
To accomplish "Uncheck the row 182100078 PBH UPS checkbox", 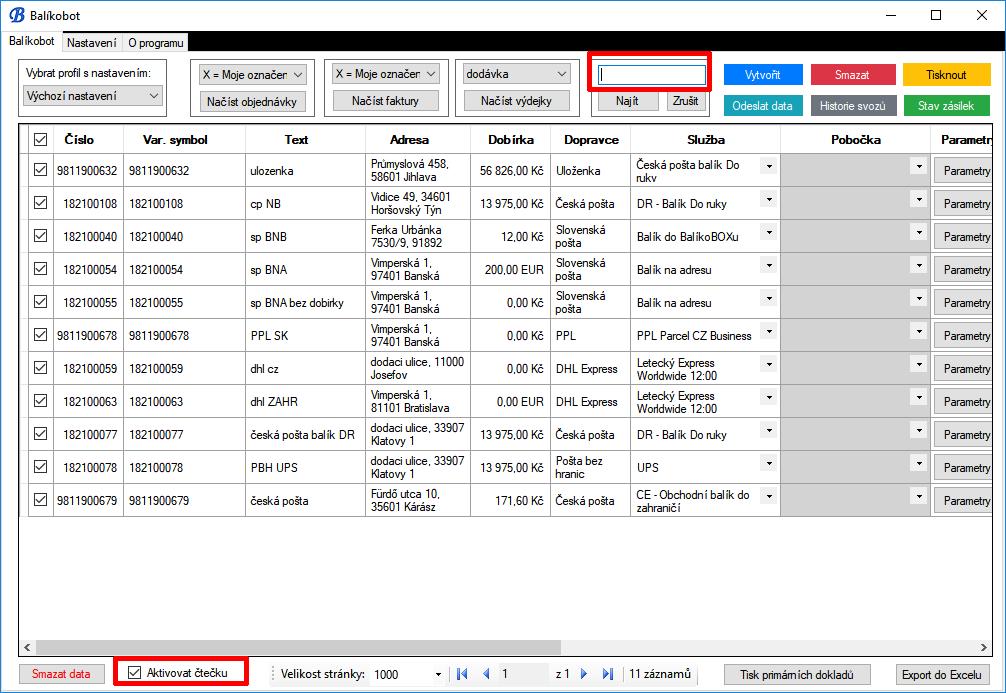I will [40, 466].
